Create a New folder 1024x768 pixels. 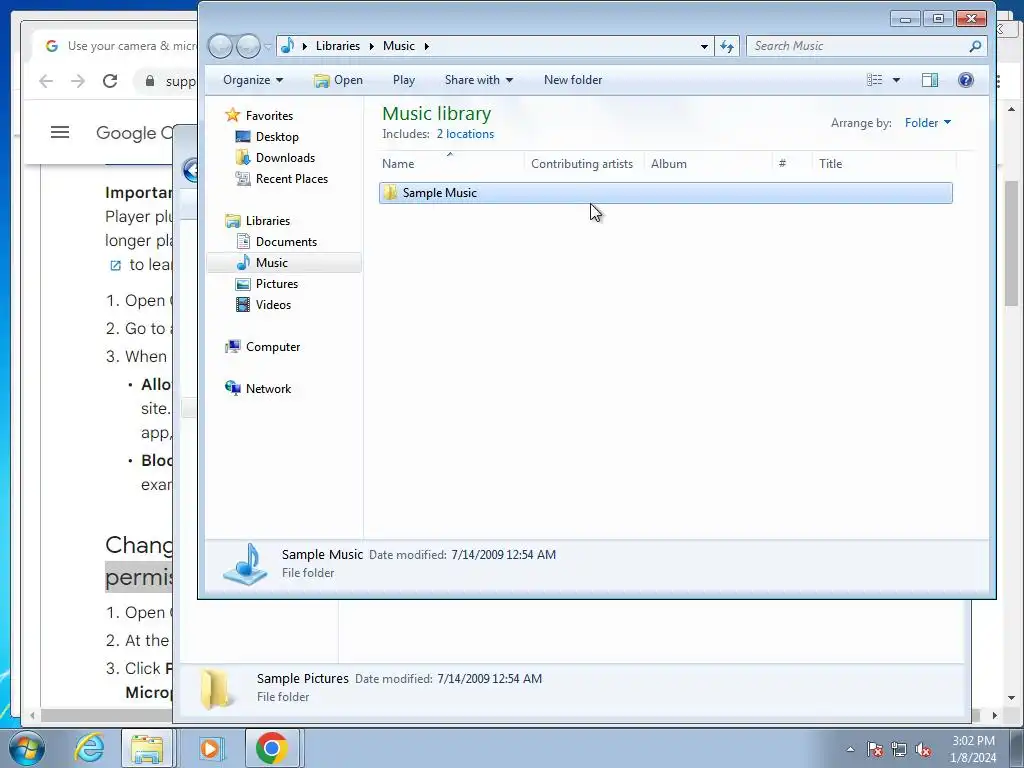click(x=573, y=80)
